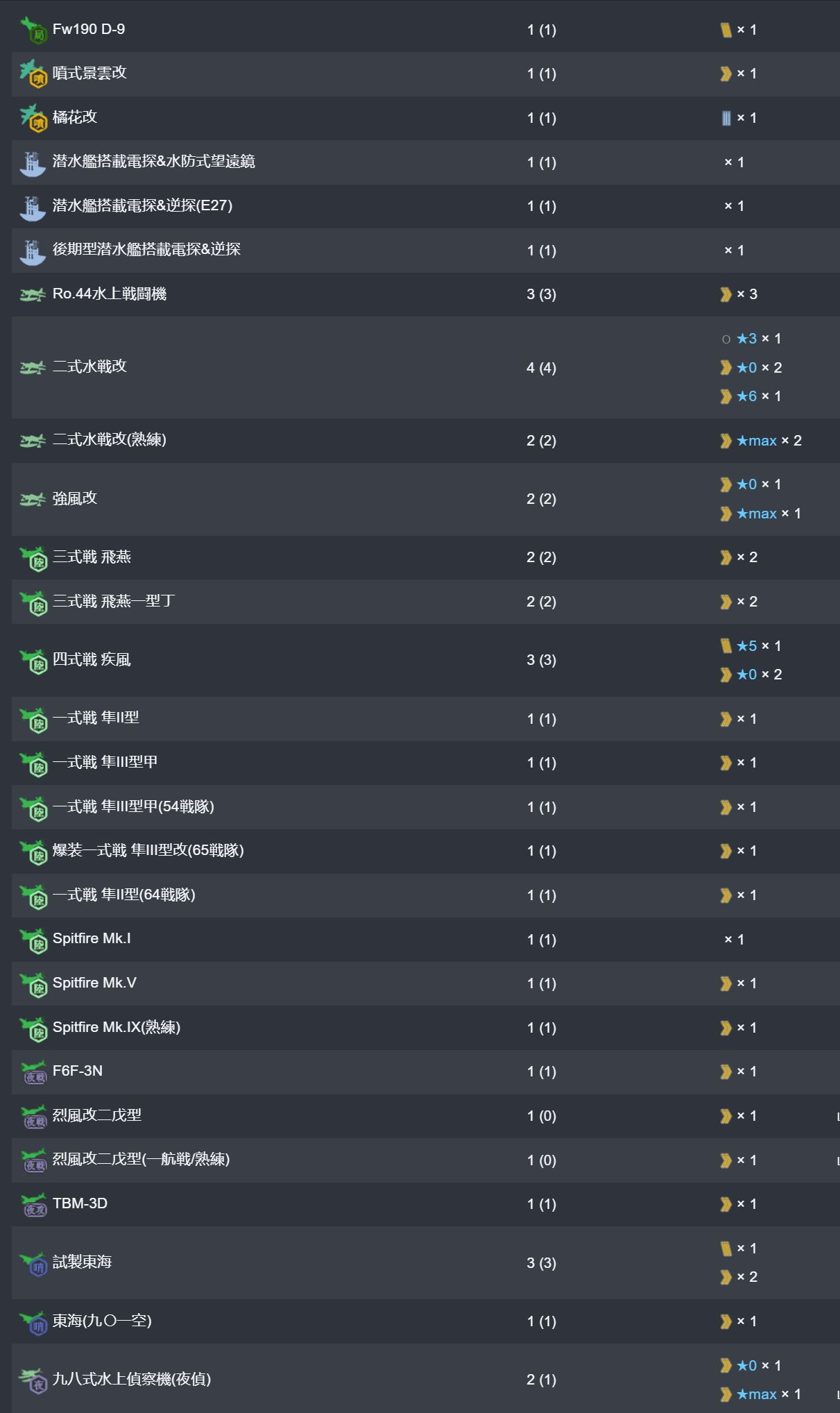The height and width of the screenshot is (1413, 840).
Task: Click the 潜水艦搭載電探&逆探(E27) submarine radar icon
Action: (33, 207)
